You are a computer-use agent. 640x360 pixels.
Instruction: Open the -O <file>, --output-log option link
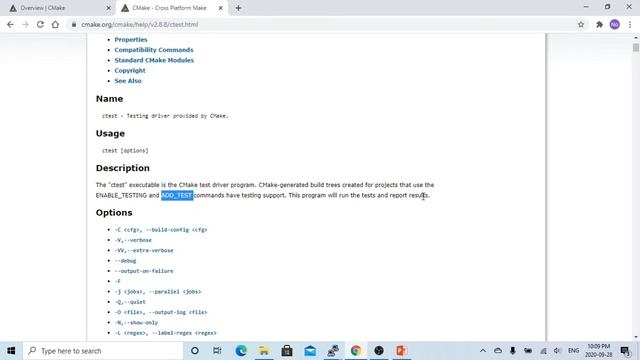[x=161, y=312]
